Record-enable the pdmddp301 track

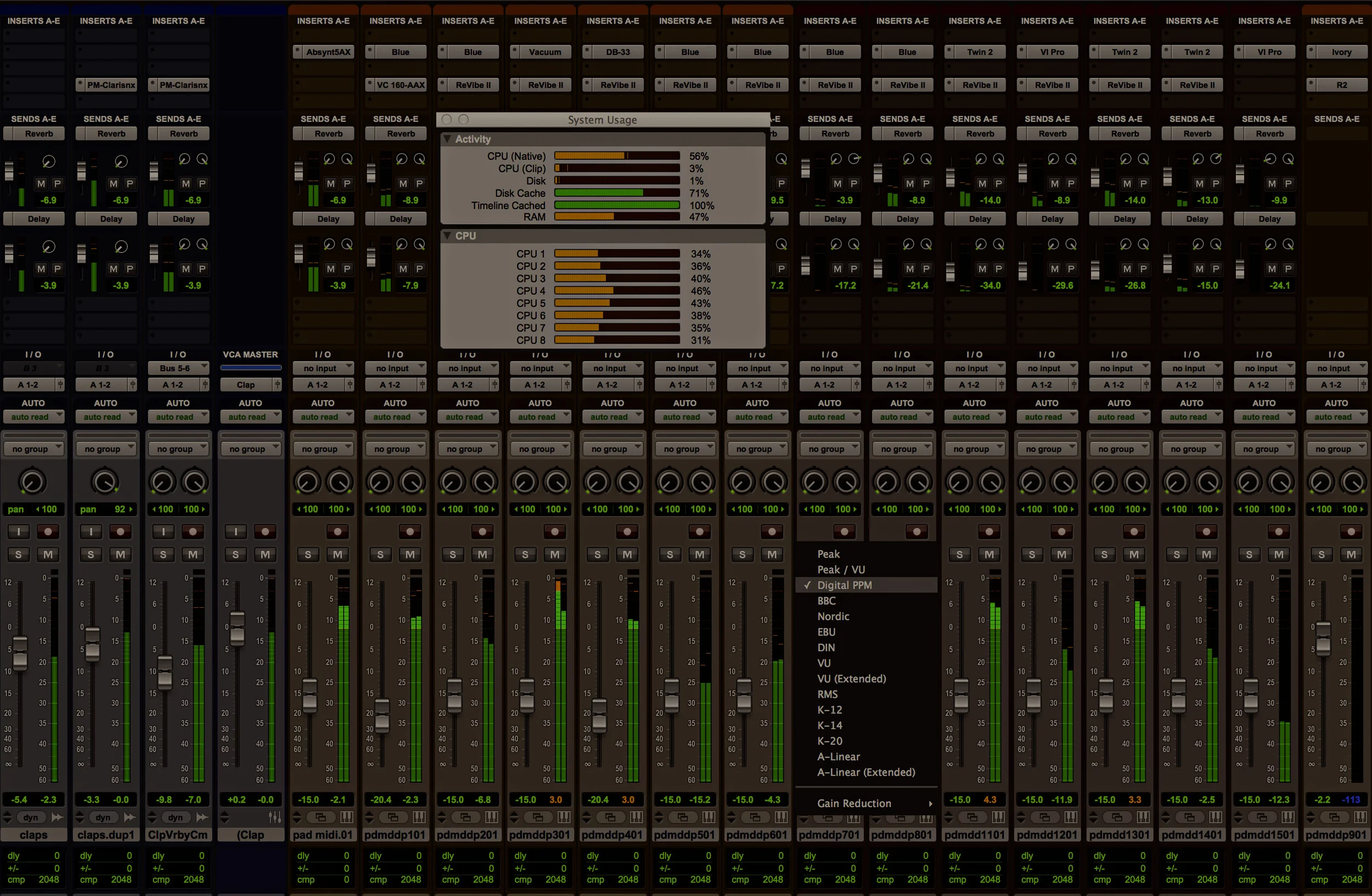pos(555,531)
